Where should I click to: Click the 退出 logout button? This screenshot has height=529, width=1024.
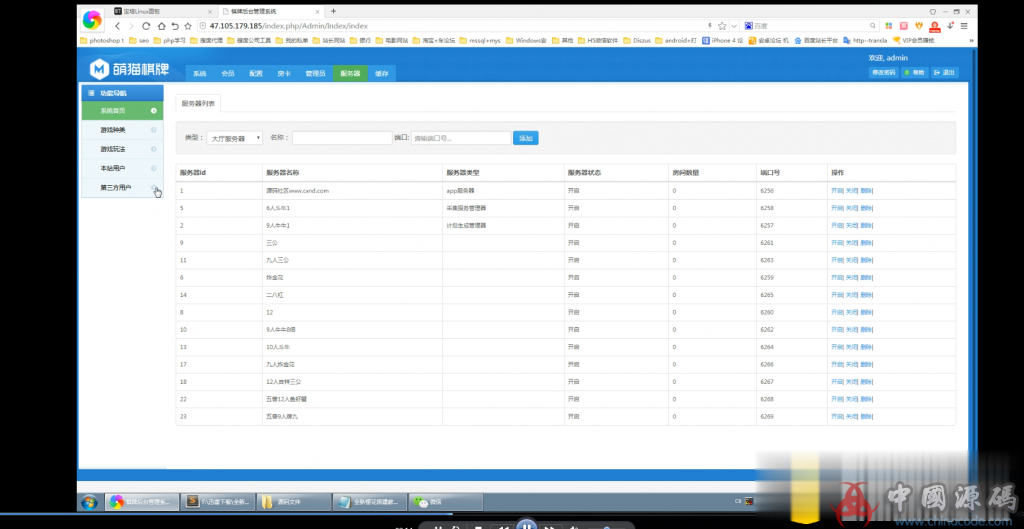945,72
